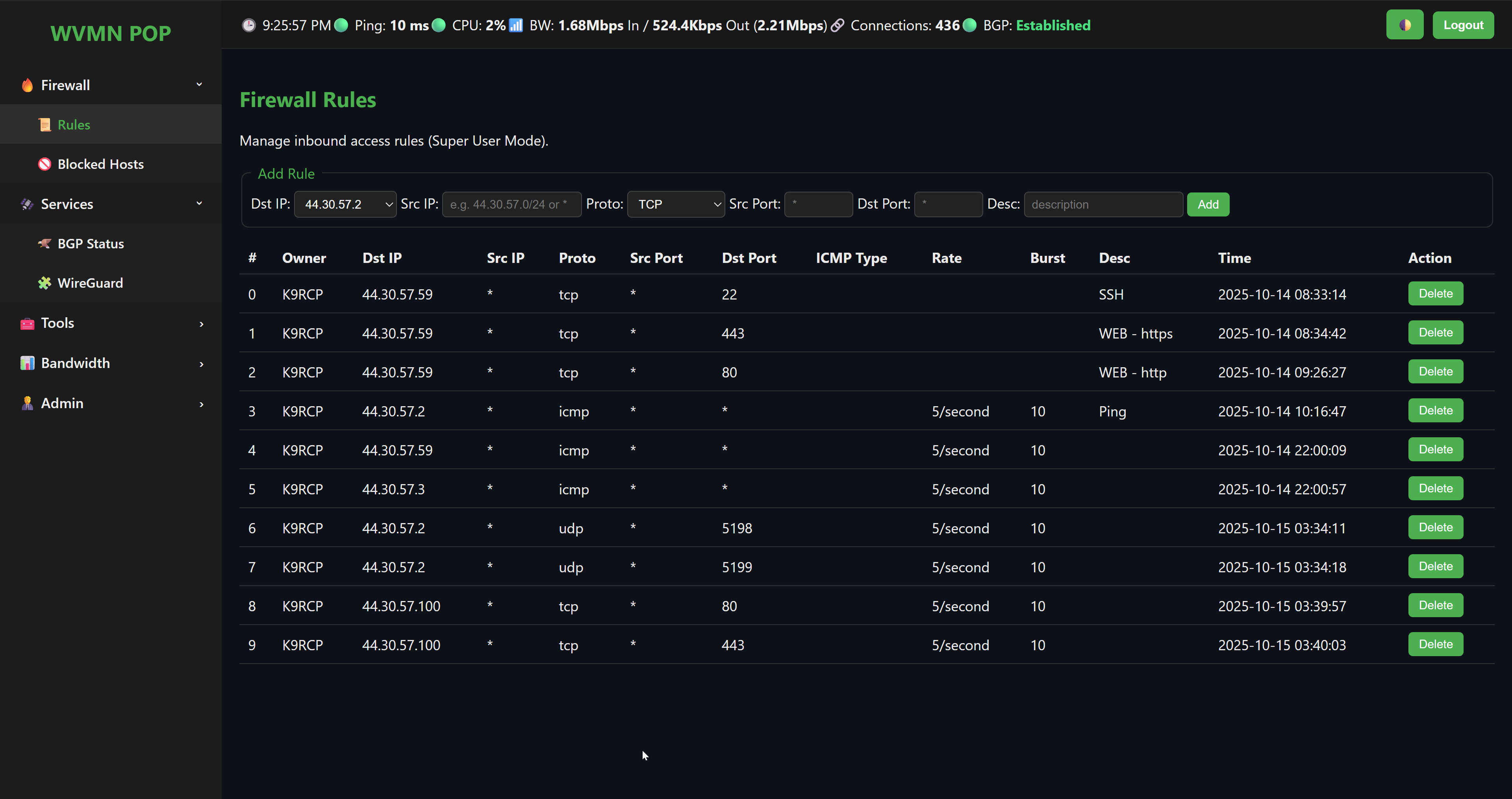Open the WireGuard menu item

90,283
